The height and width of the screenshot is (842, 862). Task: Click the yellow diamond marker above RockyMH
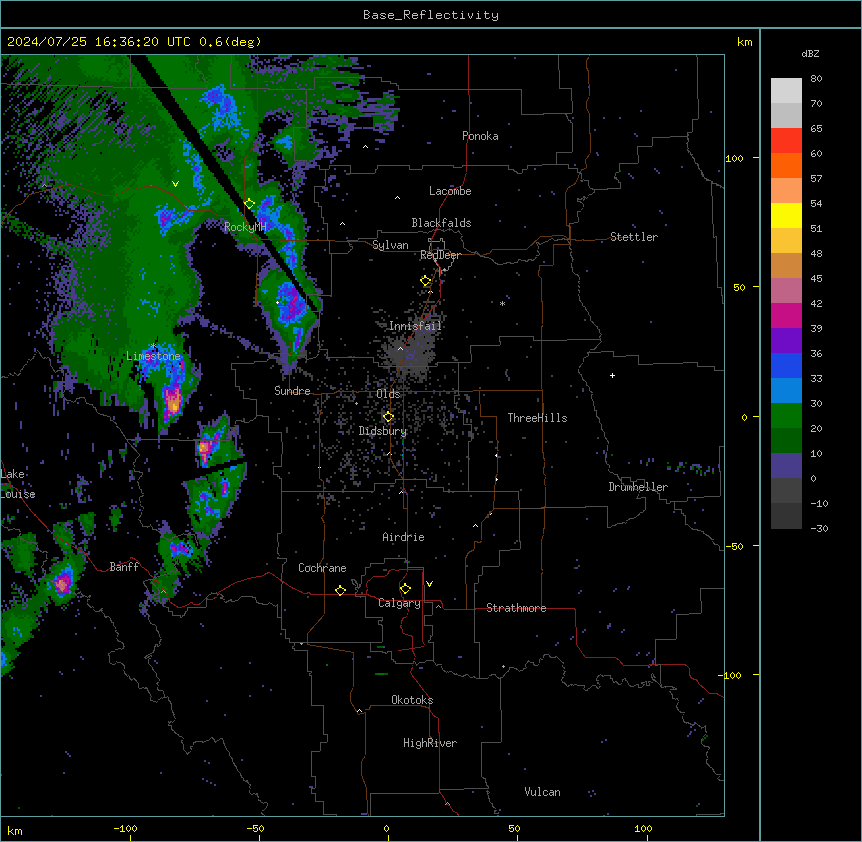coord(249,204)
